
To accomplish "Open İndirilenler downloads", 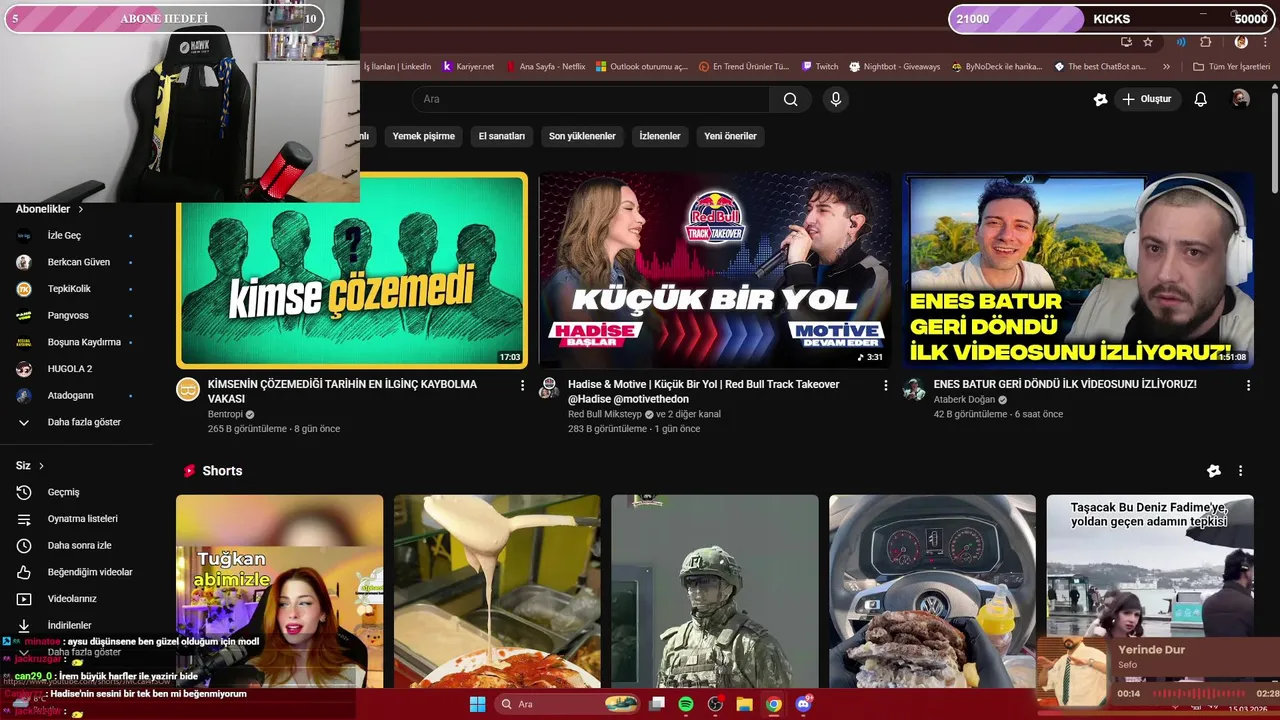I will 76,625.
